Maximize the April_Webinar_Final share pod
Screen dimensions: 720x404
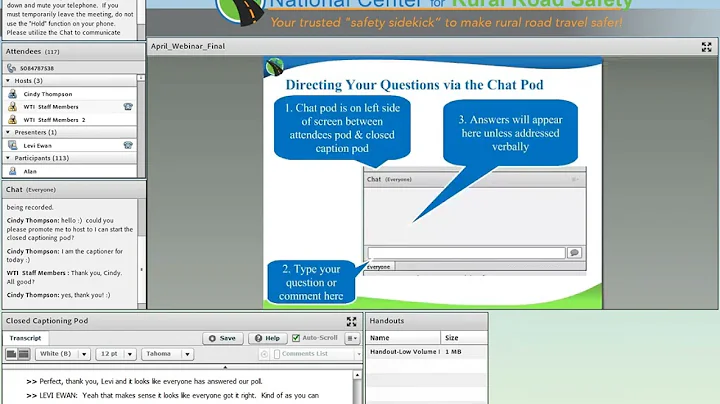[706, 47]
